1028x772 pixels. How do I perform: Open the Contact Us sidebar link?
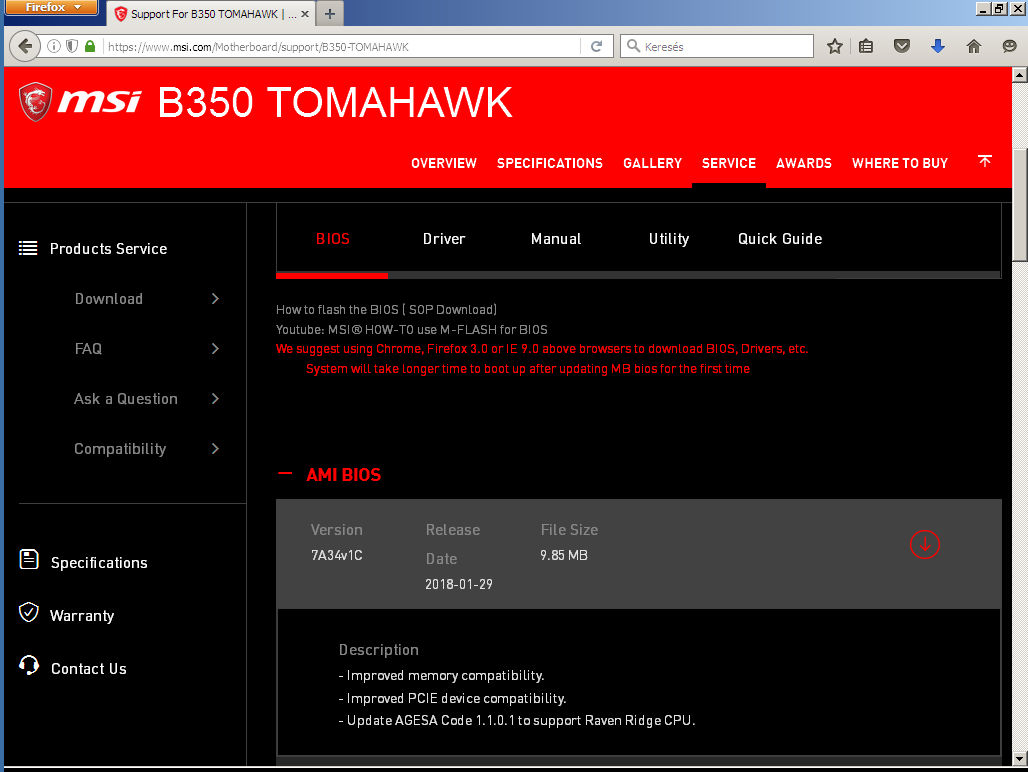(x=89, y=668)
